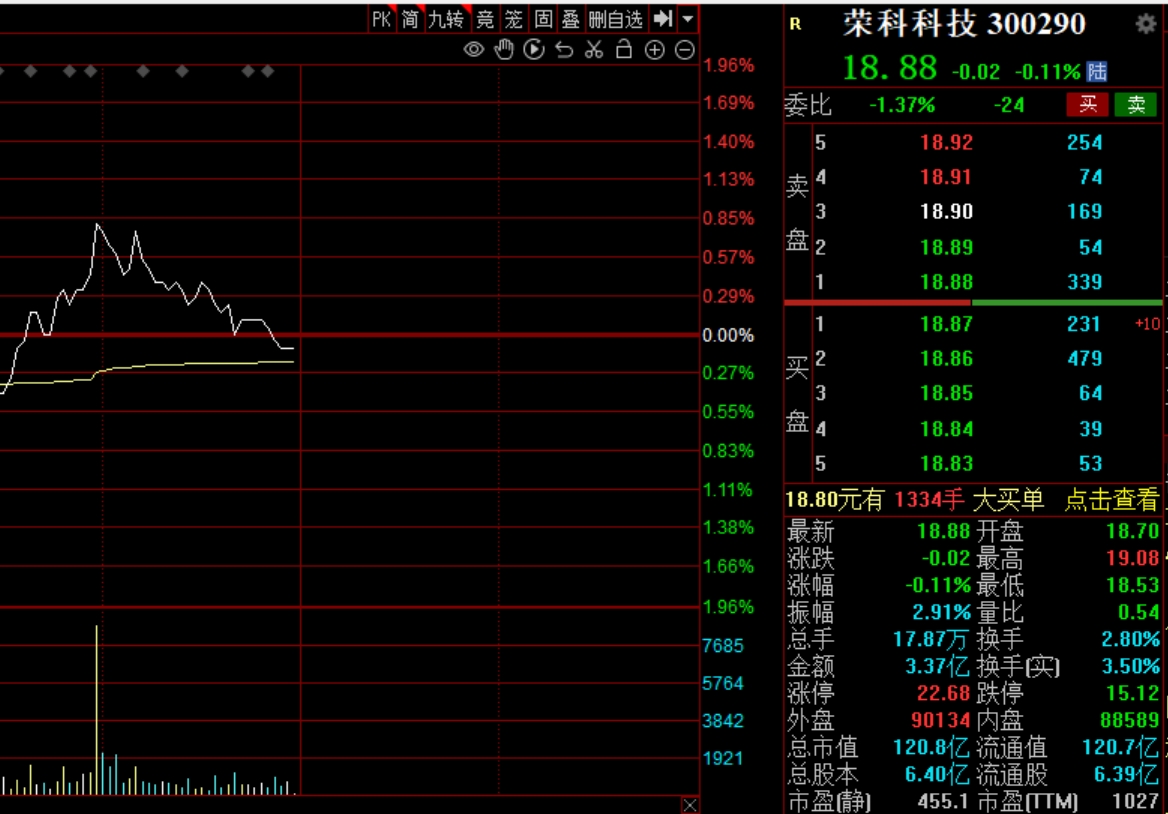Click the 量比 value 0.54
Screen dimensions: 1168x814
1138,612
